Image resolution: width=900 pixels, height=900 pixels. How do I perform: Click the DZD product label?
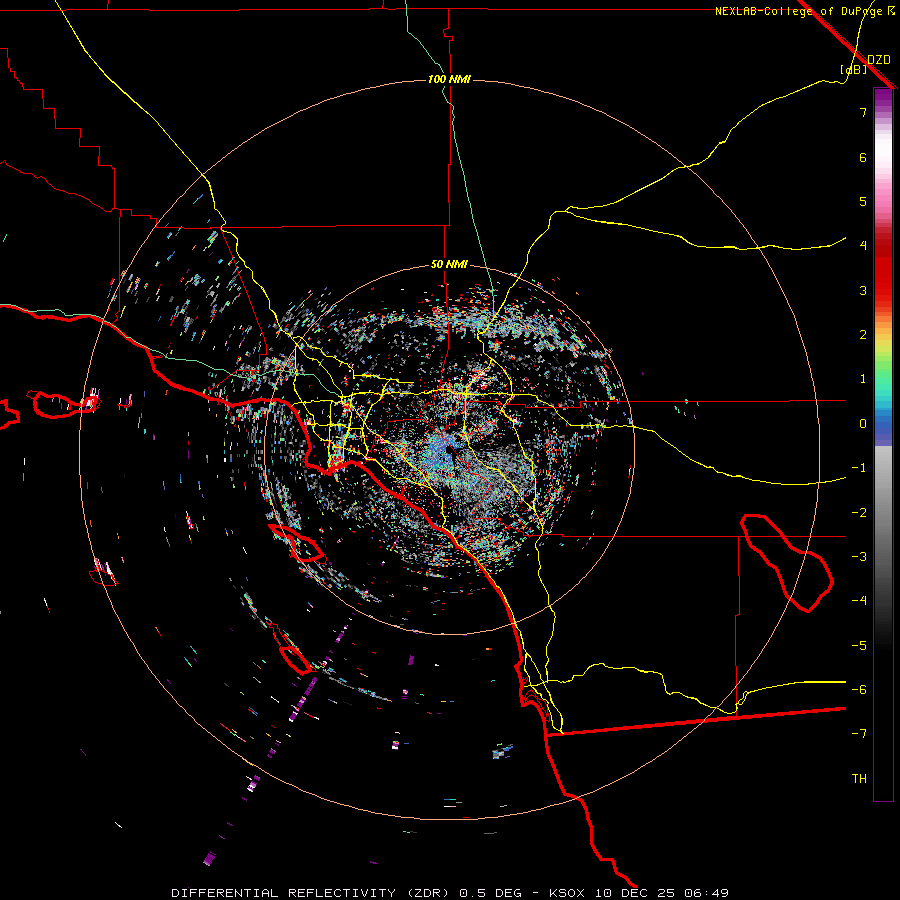click(x=879, y=59)
